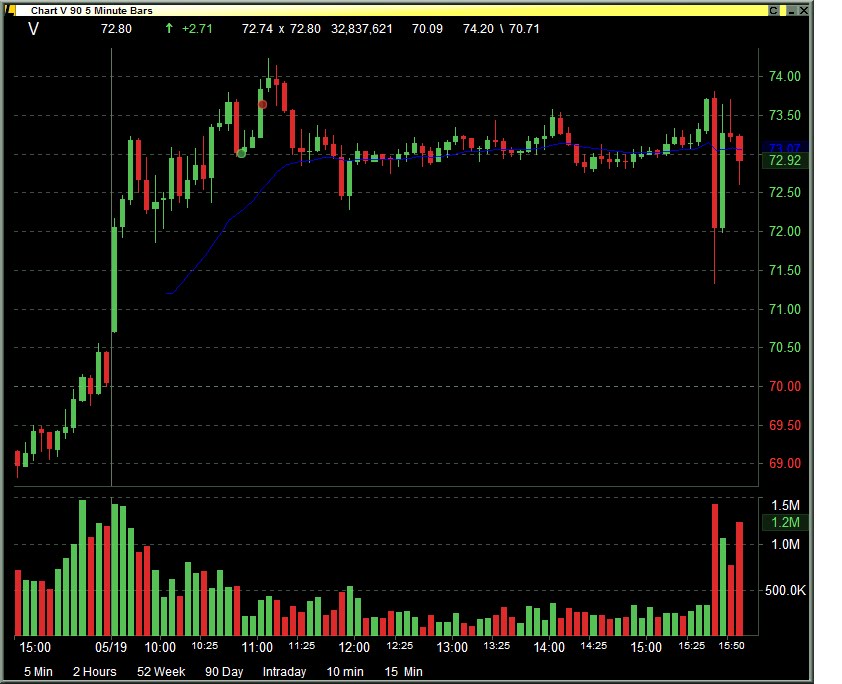Click the total volume 32,837,621

click(x=361, y=29)
